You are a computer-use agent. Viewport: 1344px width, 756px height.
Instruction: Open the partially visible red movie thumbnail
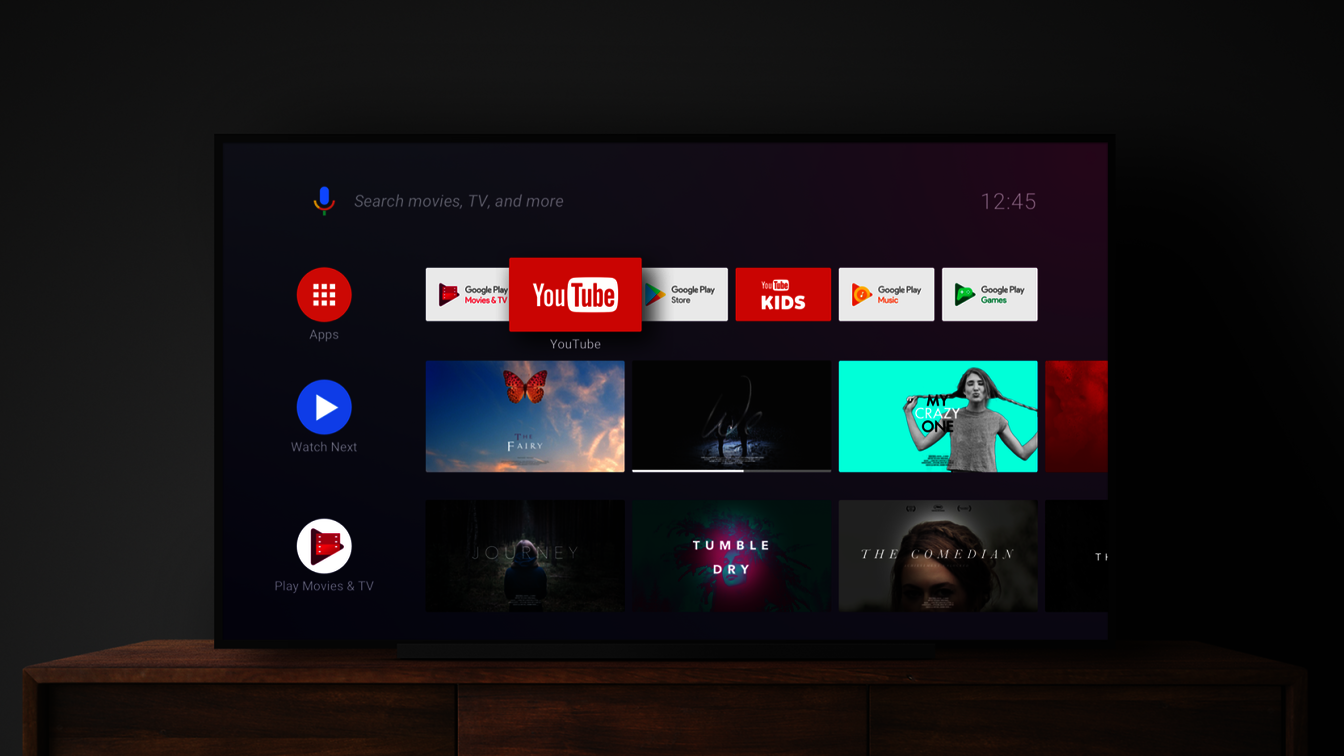pos(1076,416)
